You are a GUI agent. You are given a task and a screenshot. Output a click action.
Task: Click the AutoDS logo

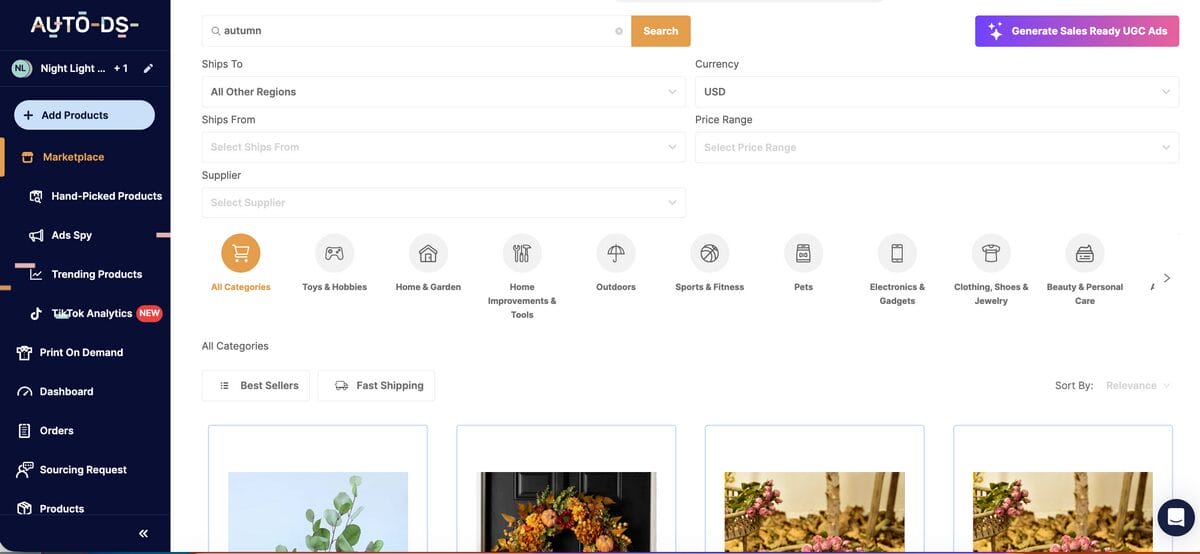[85, 25]
